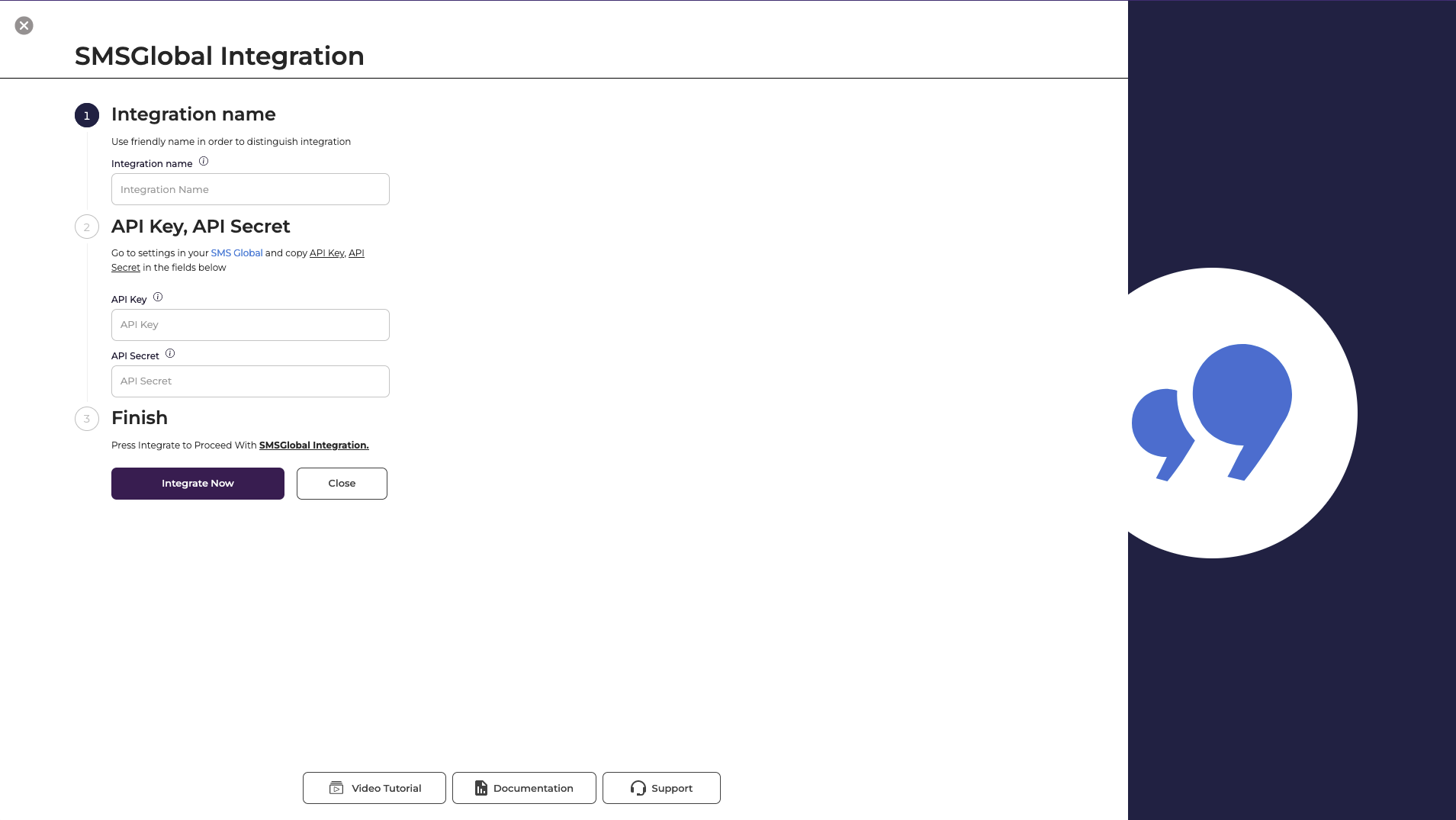This screenshot has height=820, width=1456.
Task: Select step 3 circle marker
Action: click(x=87, y=419)
